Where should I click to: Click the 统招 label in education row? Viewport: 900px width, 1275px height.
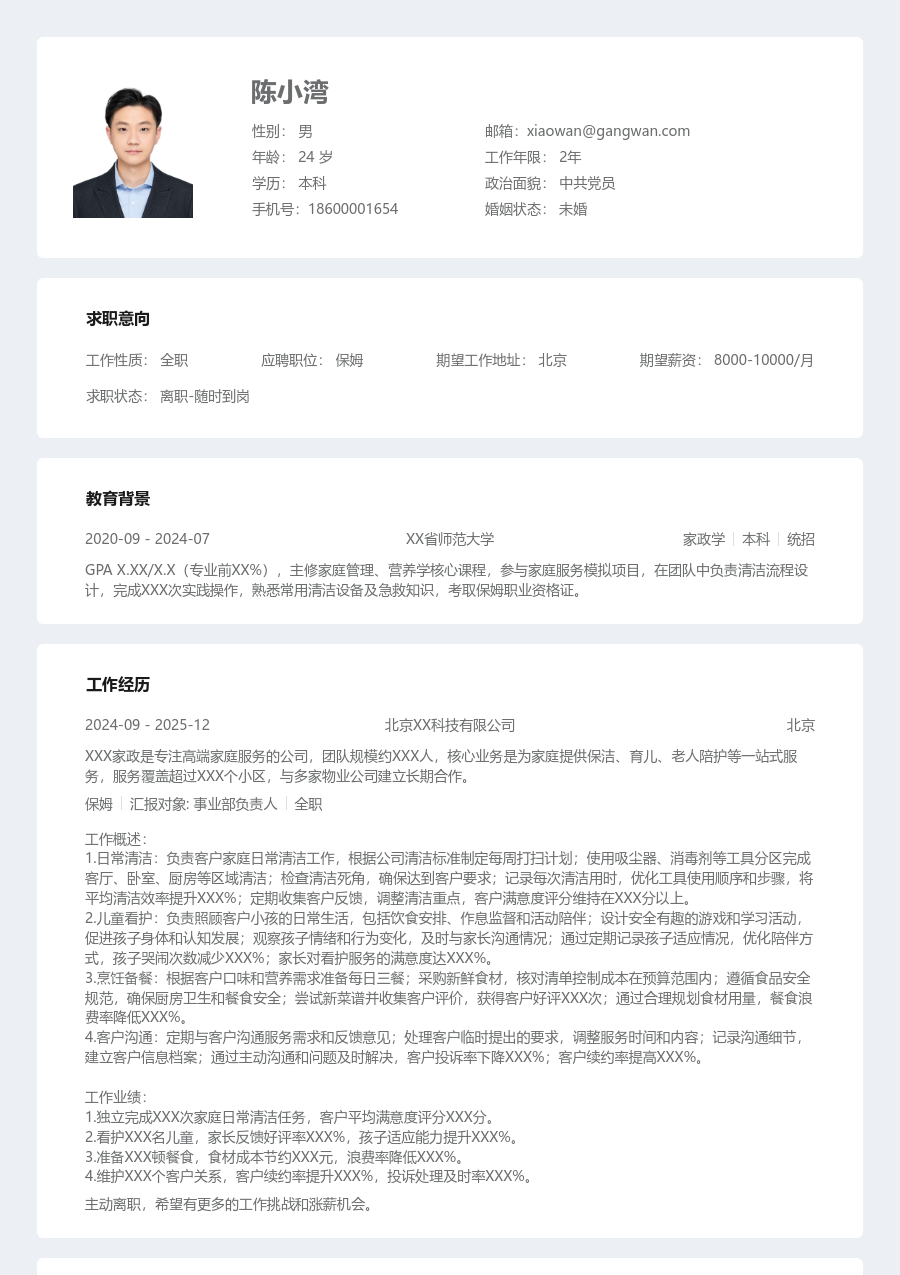click(801, 539)
